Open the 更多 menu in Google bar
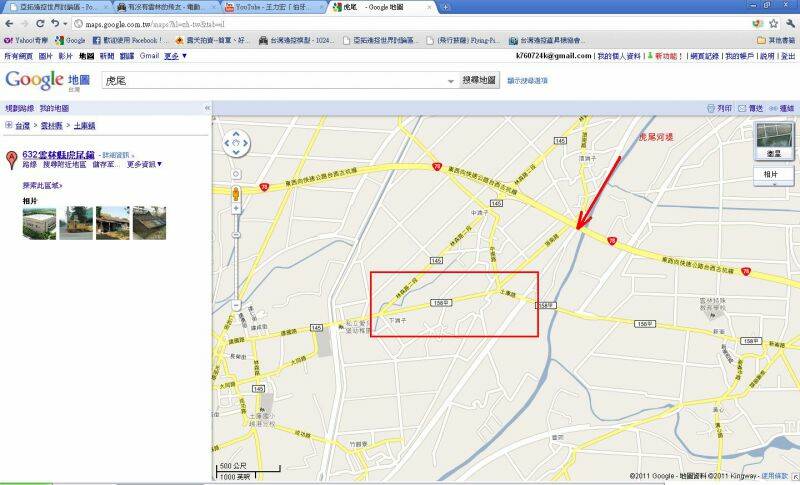 pyautogui.click(x=175, y=56)
